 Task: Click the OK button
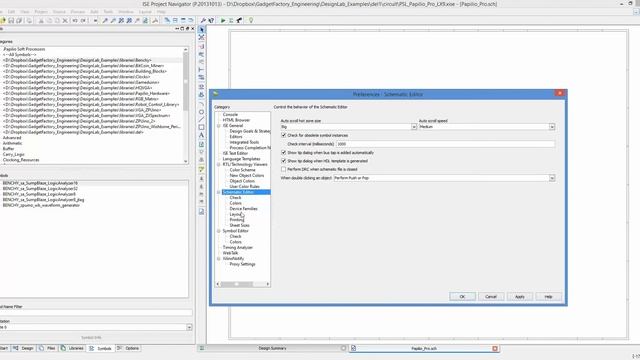462,297
